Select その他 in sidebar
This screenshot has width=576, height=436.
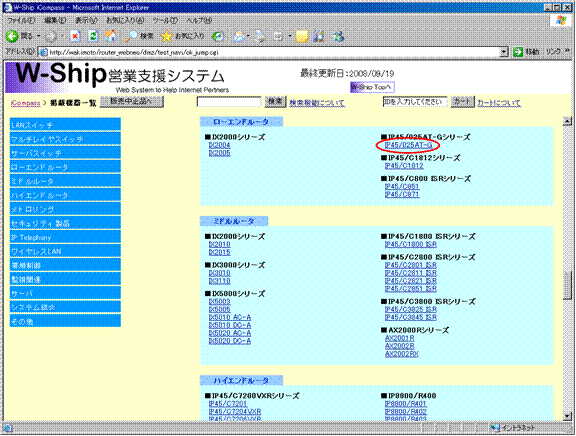pyautogui.click(x=65, y=321)
